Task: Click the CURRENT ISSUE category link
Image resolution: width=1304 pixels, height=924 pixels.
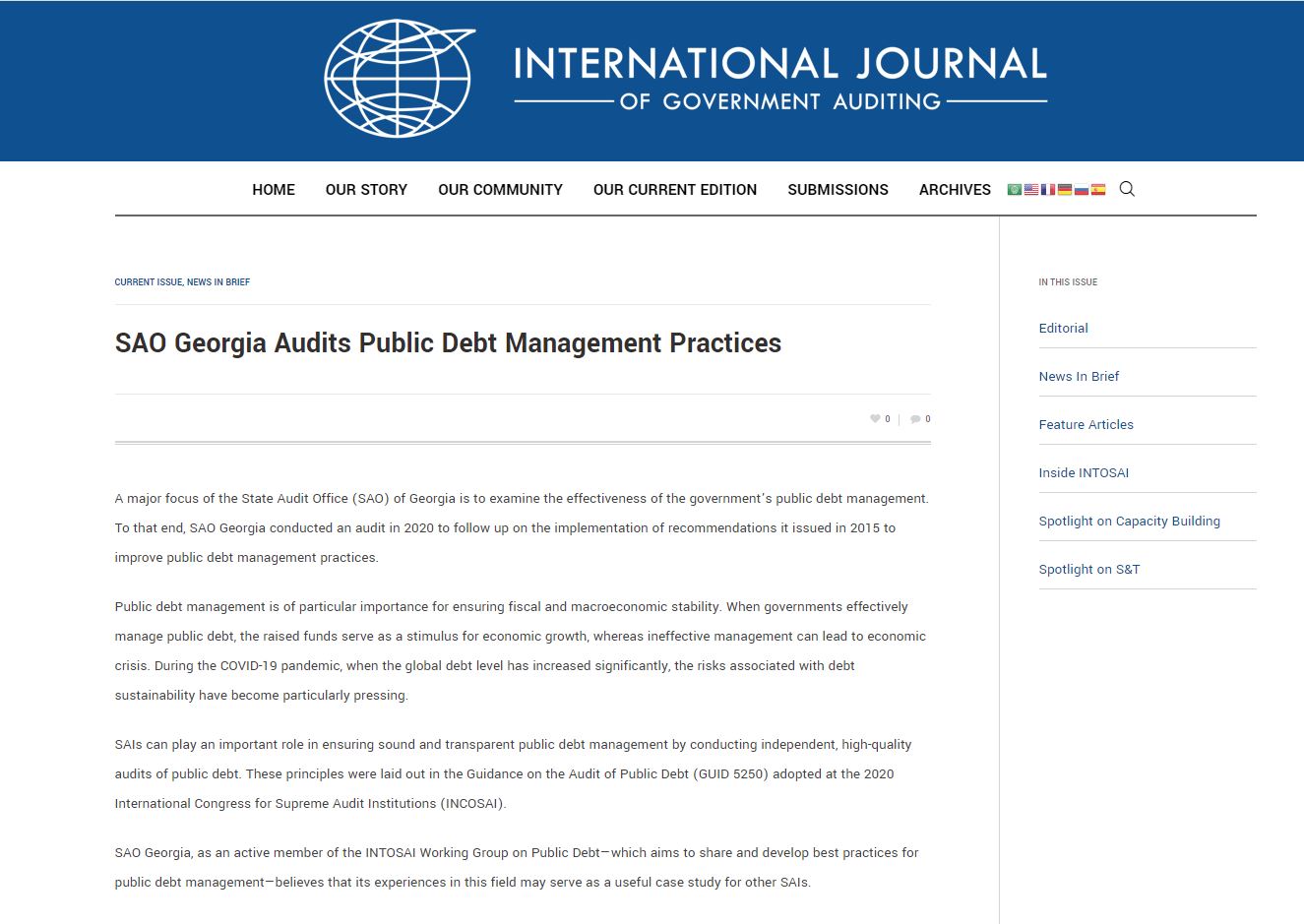Action: click(148, 282)
